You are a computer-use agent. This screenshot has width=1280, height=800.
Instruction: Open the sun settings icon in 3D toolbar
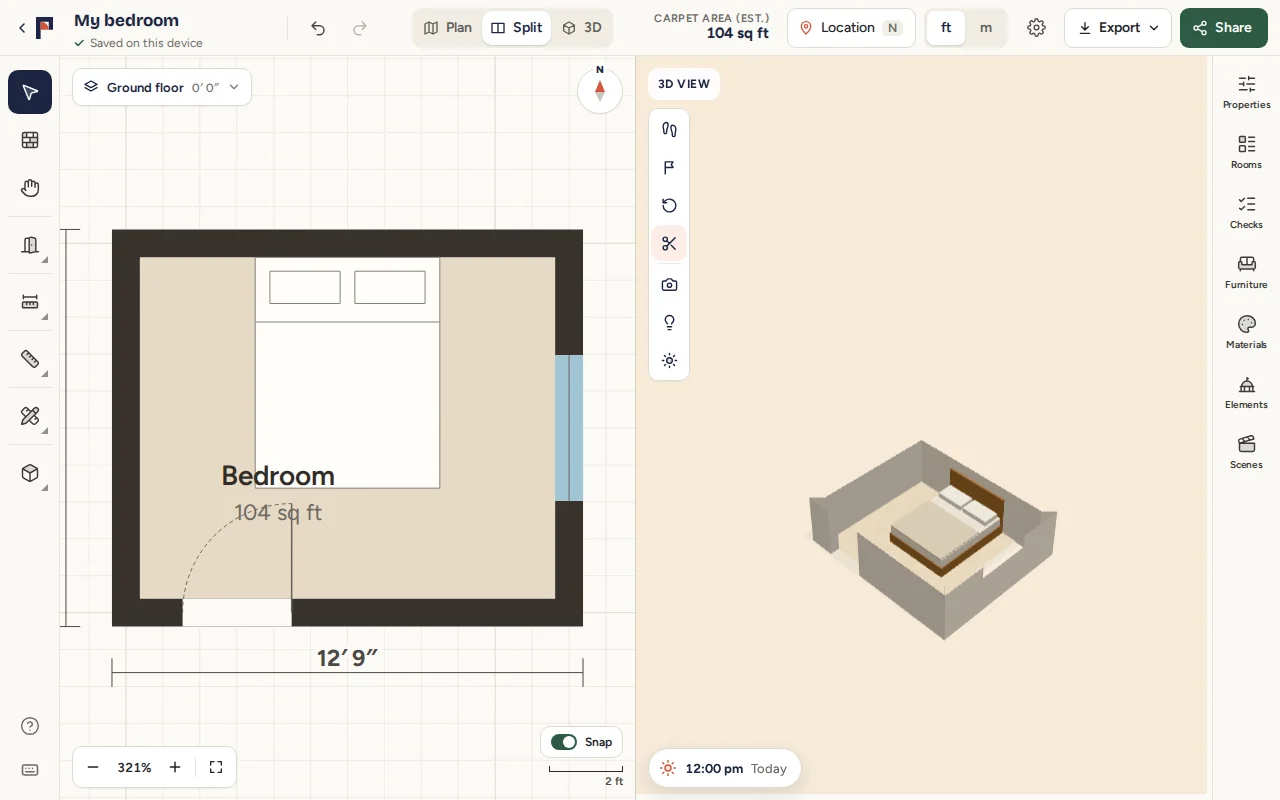click(x=669, y=360)
